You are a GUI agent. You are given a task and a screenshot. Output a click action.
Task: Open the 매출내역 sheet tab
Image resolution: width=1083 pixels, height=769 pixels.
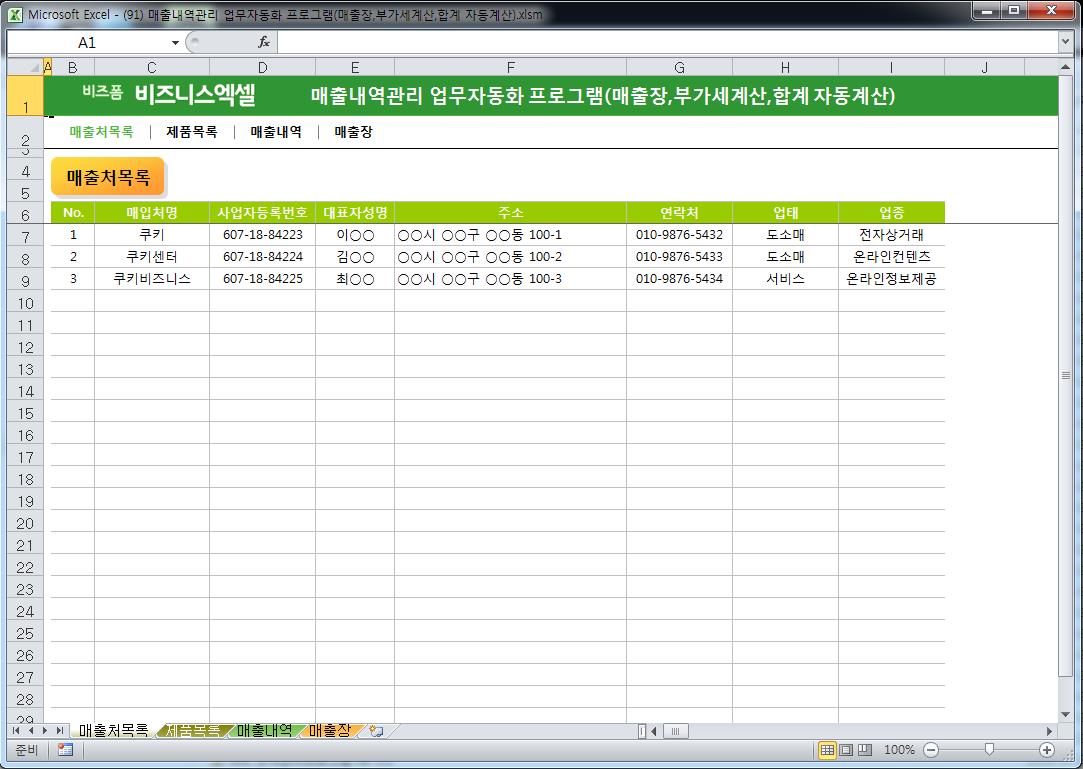(265, 731)
